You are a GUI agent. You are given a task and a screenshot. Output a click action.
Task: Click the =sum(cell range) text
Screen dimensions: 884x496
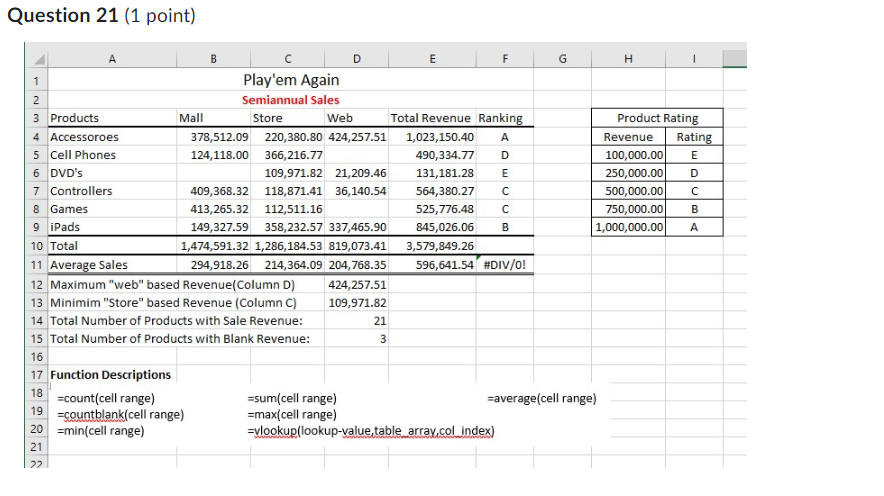(292, 398)
